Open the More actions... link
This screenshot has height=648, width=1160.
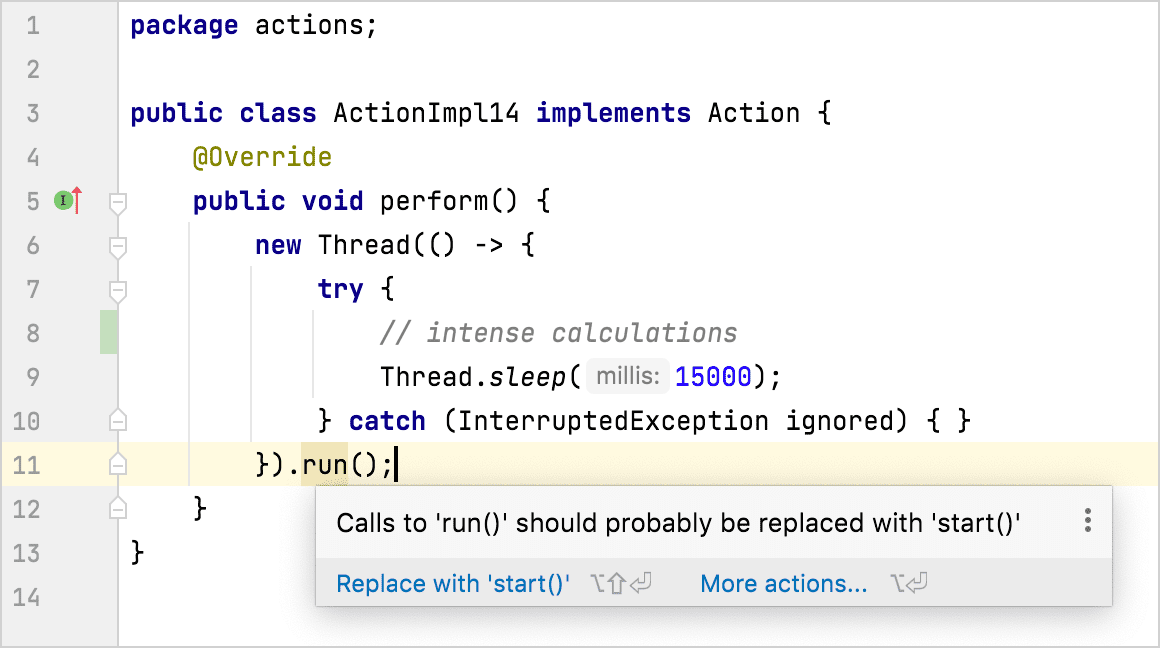coord(783,584)
